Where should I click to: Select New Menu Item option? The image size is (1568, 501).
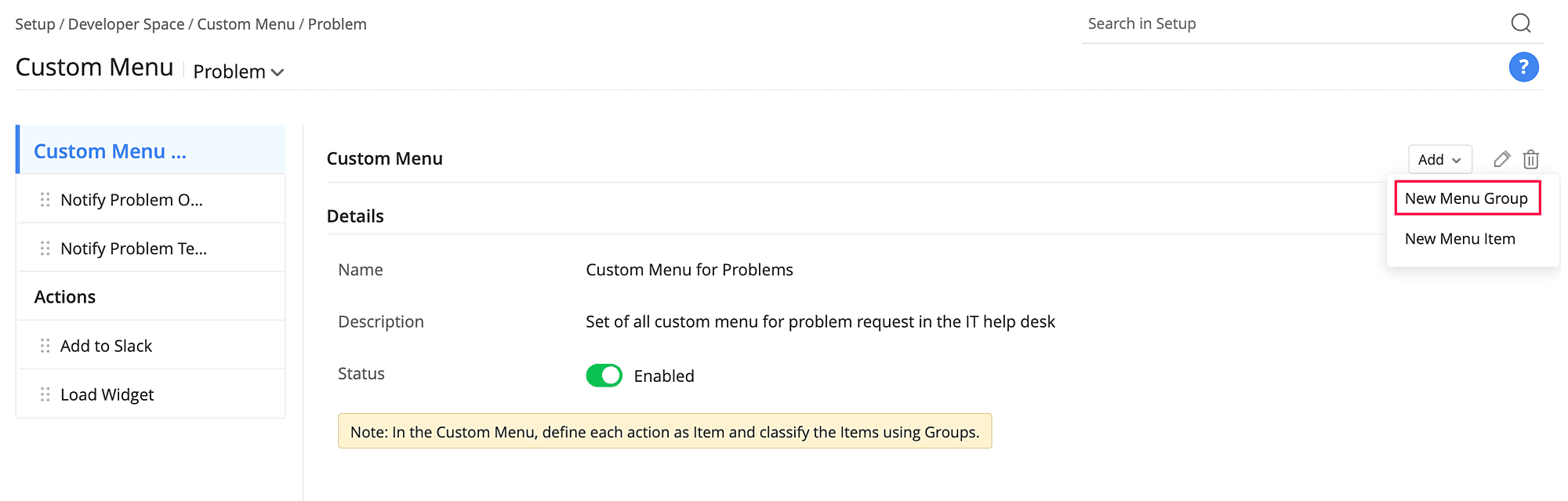coord(1460,239)
